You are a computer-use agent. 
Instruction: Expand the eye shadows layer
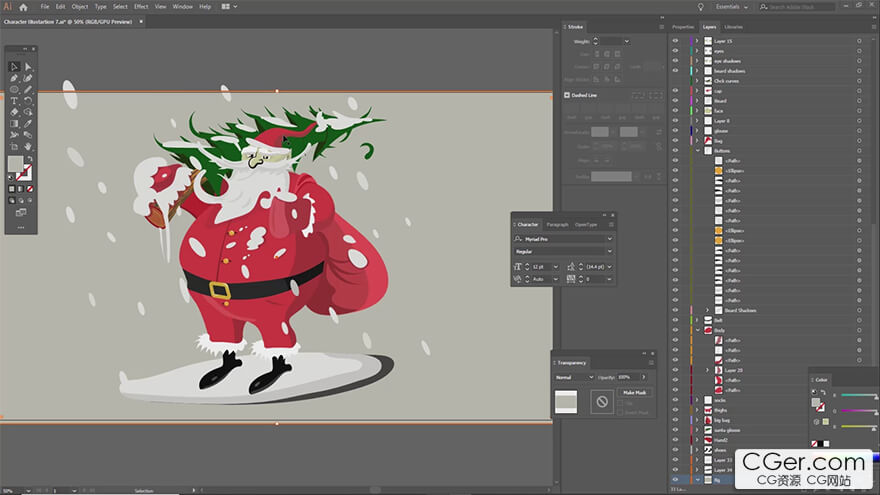[x=697, y=61]
